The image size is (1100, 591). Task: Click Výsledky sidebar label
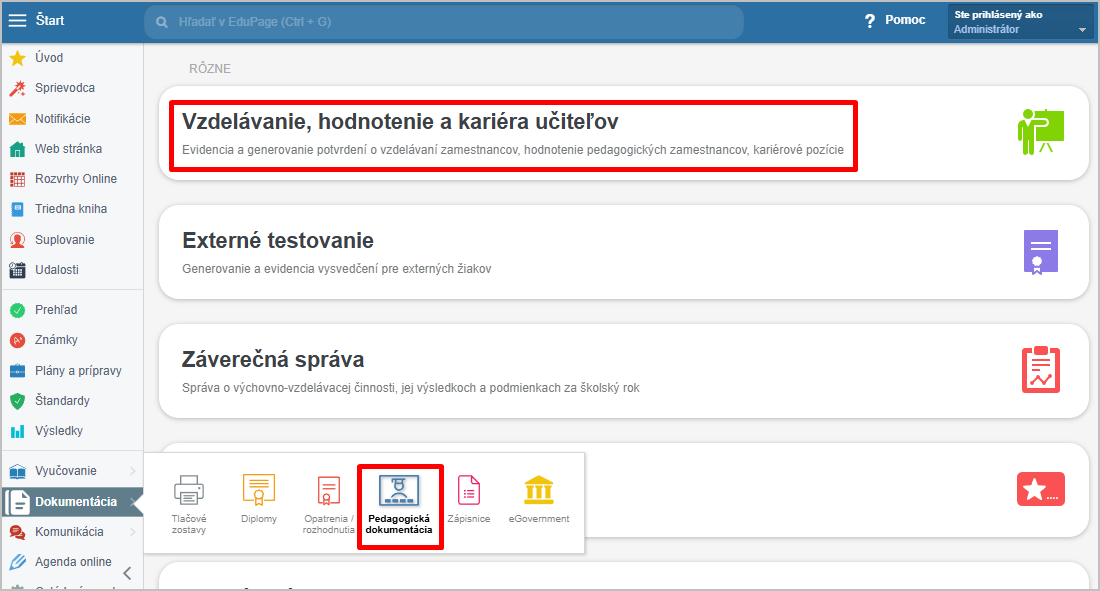tap(59, 431)
